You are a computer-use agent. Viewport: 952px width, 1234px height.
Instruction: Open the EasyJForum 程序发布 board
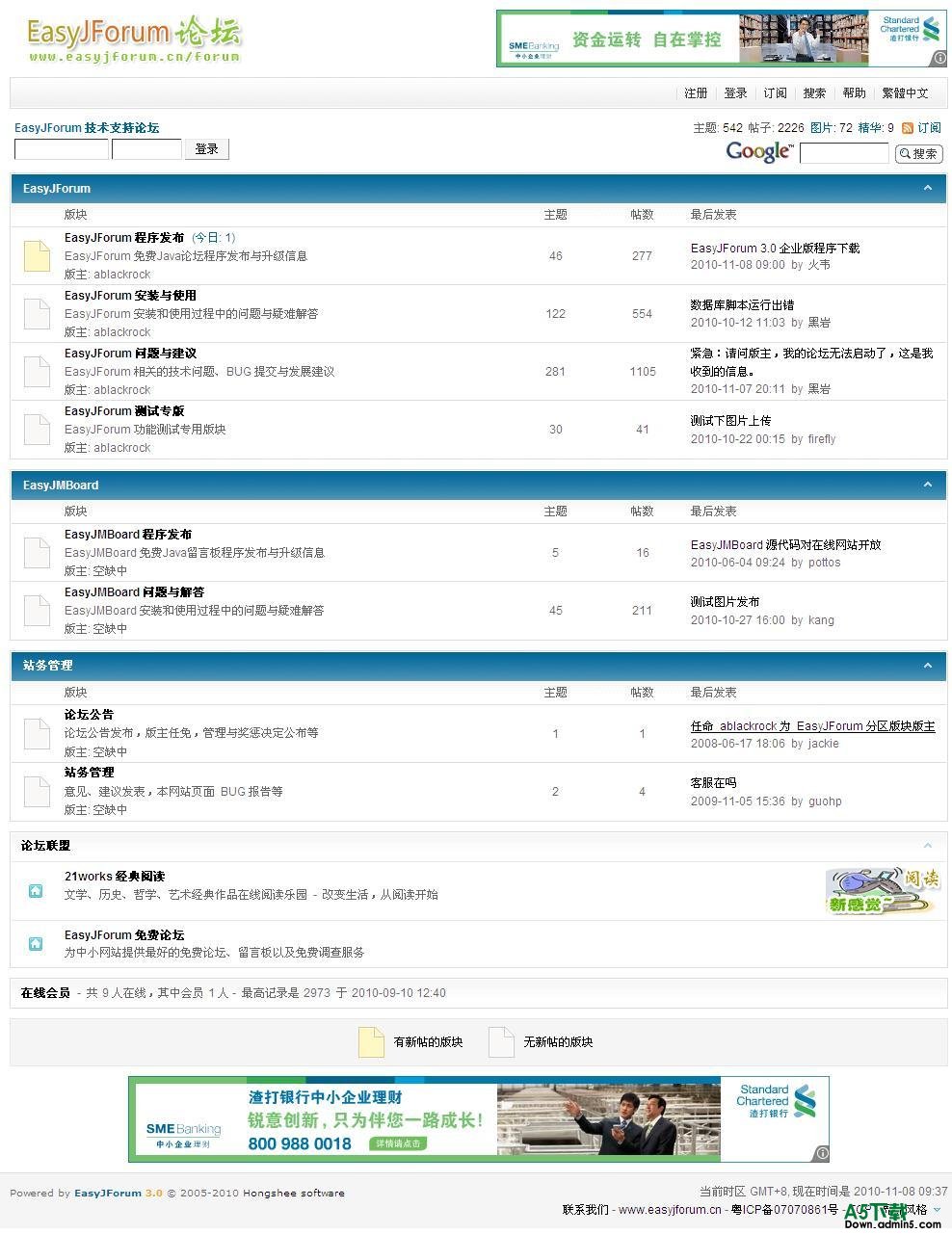(x=124, y=238)
